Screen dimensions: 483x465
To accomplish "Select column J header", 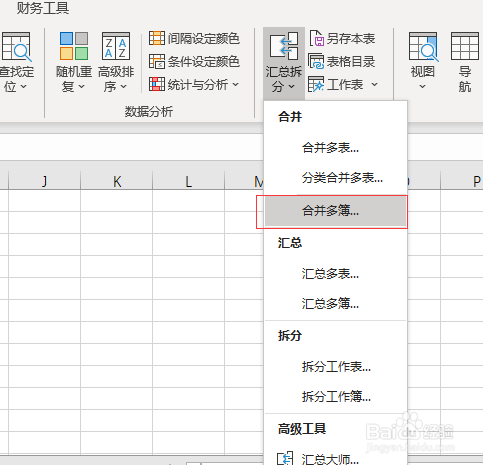I will [44, 181].
